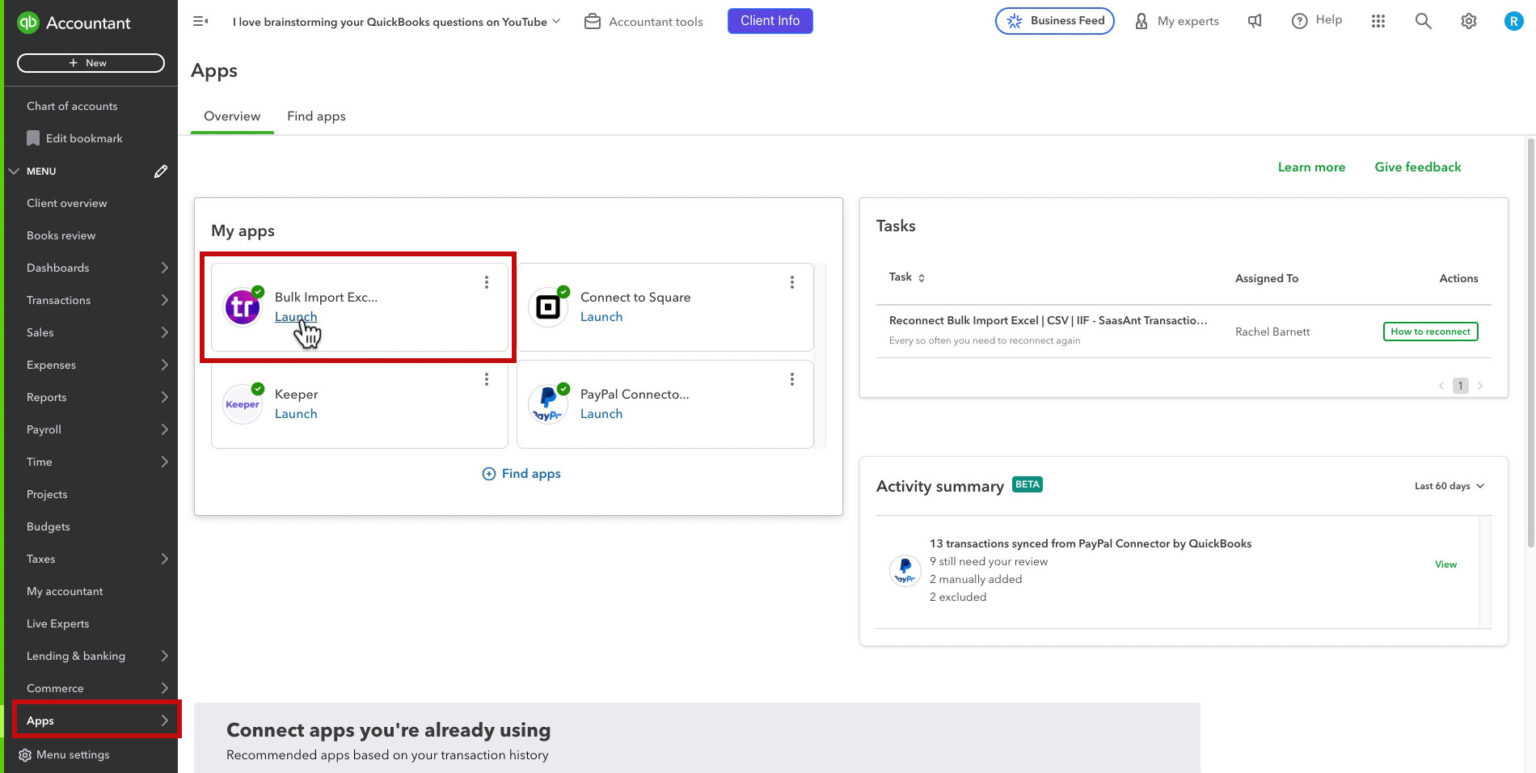Open the company name dropdown

coord(397,21)
